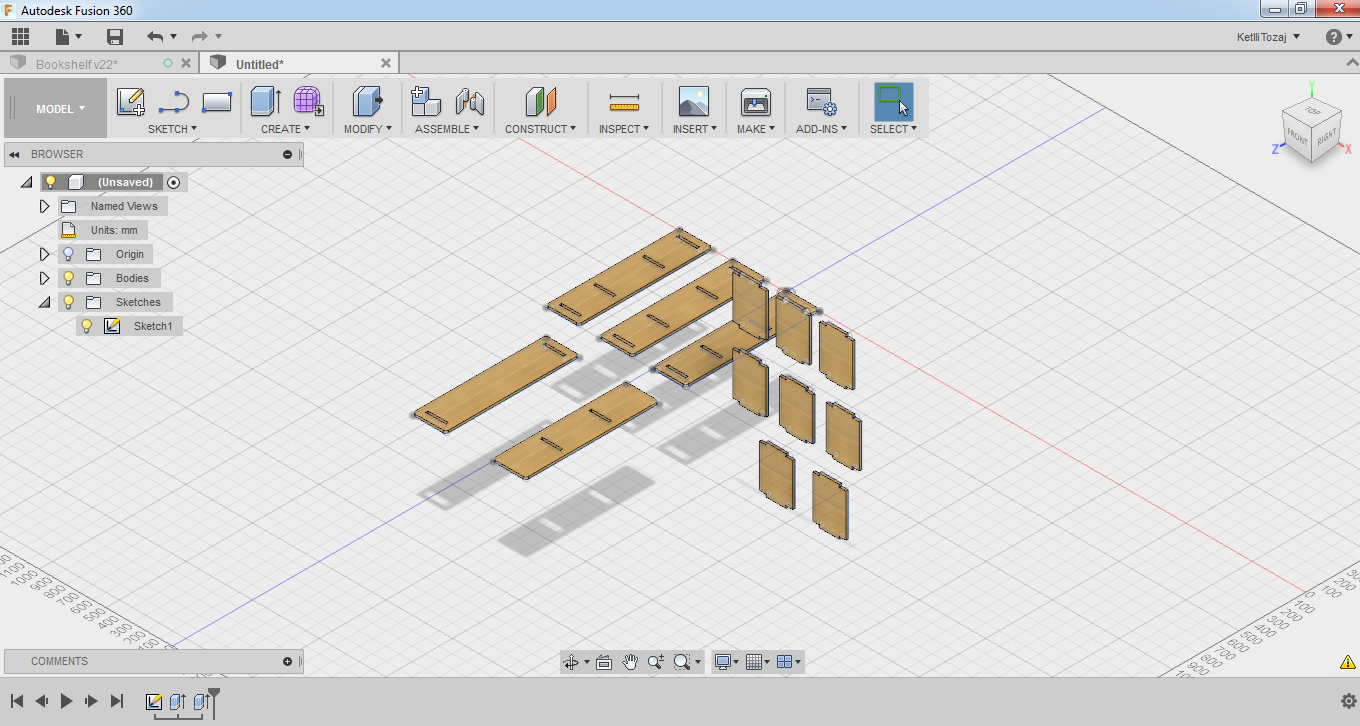
Task: Expand the Origin folder
Action: 44,254
